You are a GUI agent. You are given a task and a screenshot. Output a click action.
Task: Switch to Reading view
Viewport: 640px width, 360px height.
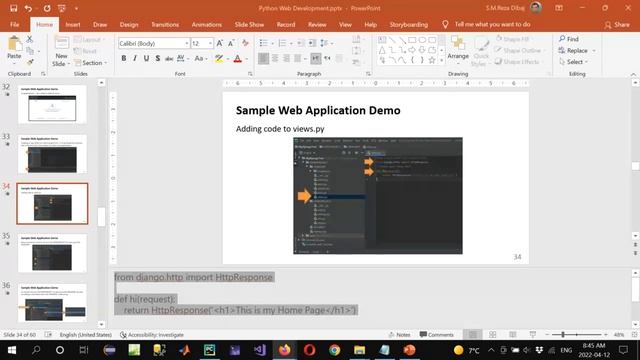(x=513, y=335)
